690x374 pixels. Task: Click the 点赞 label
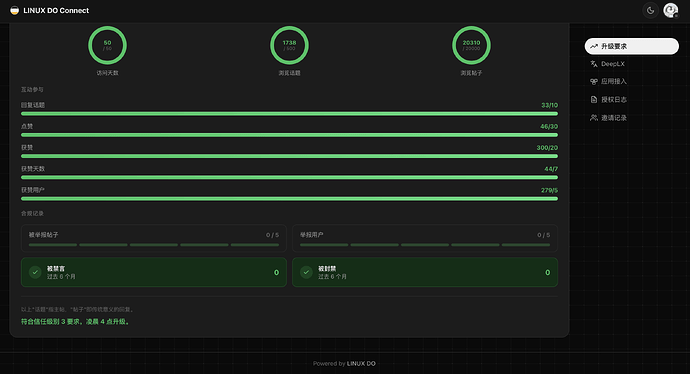pos(27,126)
